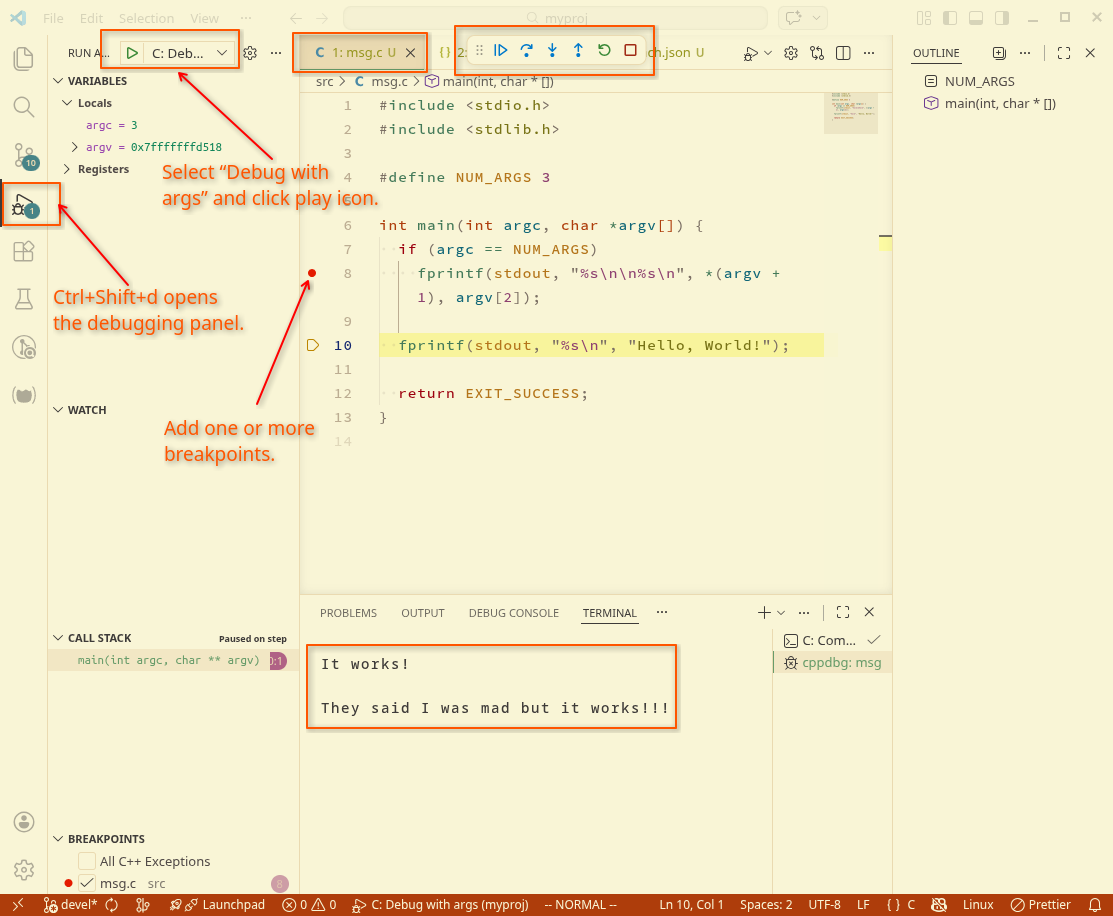Toggle the secondary side bar visibility
The image size is (1113, 916).
pos(1002,18)
